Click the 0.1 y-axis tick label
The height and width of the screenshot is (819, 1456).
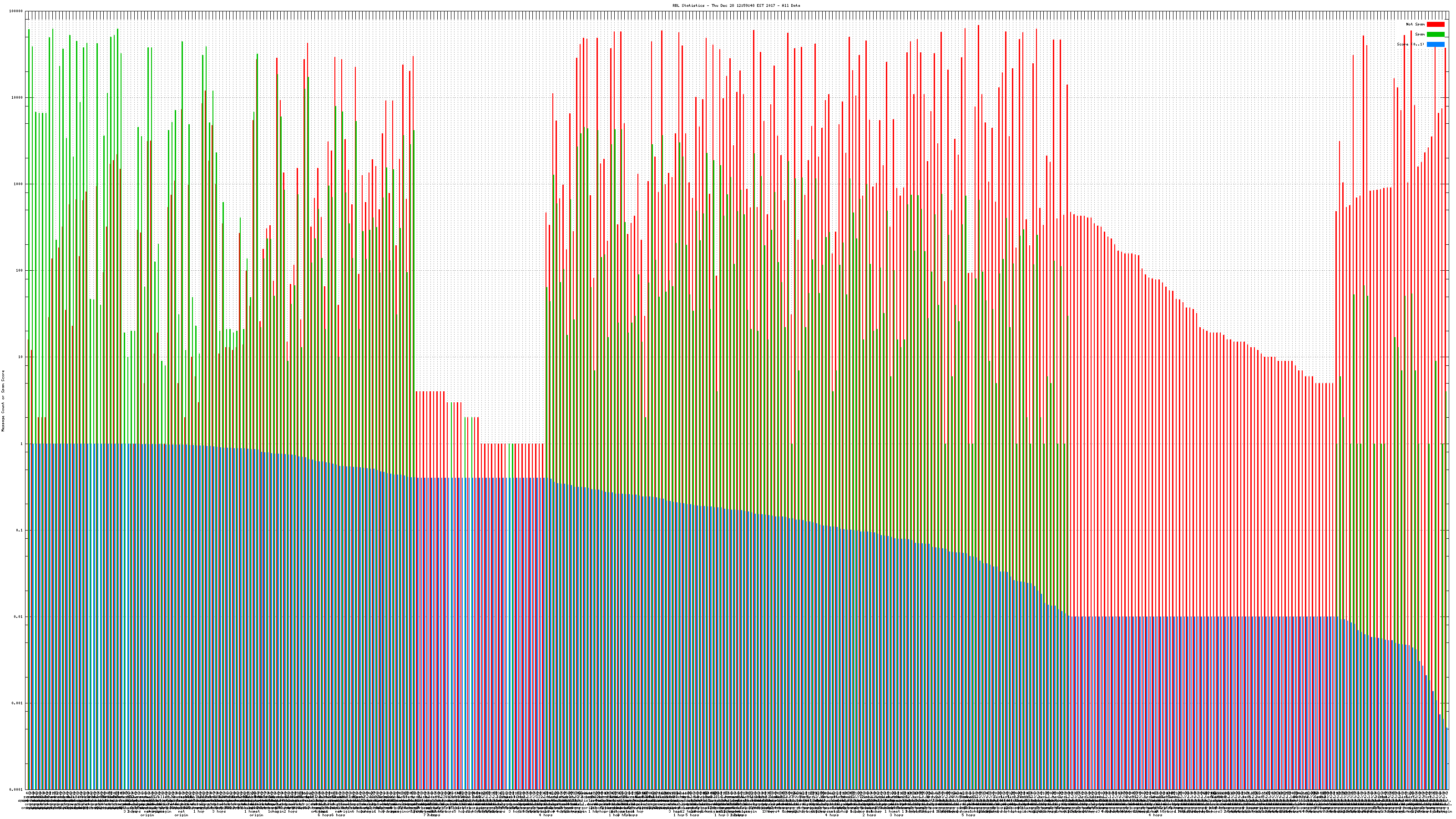20,530
